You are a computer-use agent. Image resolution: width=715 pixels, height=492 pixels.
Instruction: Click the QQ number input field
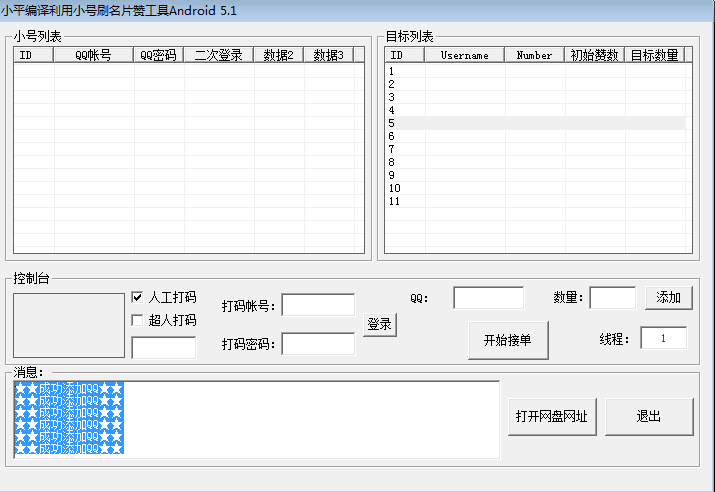tap(488, 298)
